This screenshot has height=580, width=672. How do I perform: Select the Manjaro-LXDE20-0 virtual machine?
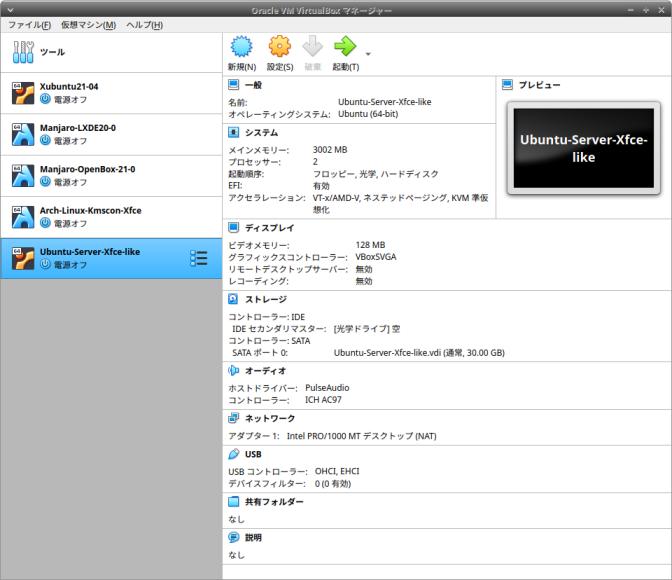pos(111,135)
